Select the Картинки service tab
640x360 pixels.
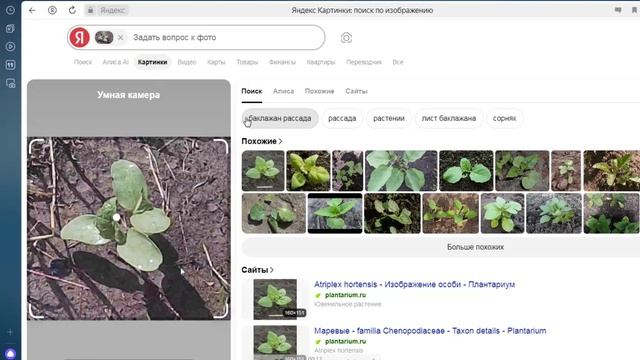[x=152, y=62]
